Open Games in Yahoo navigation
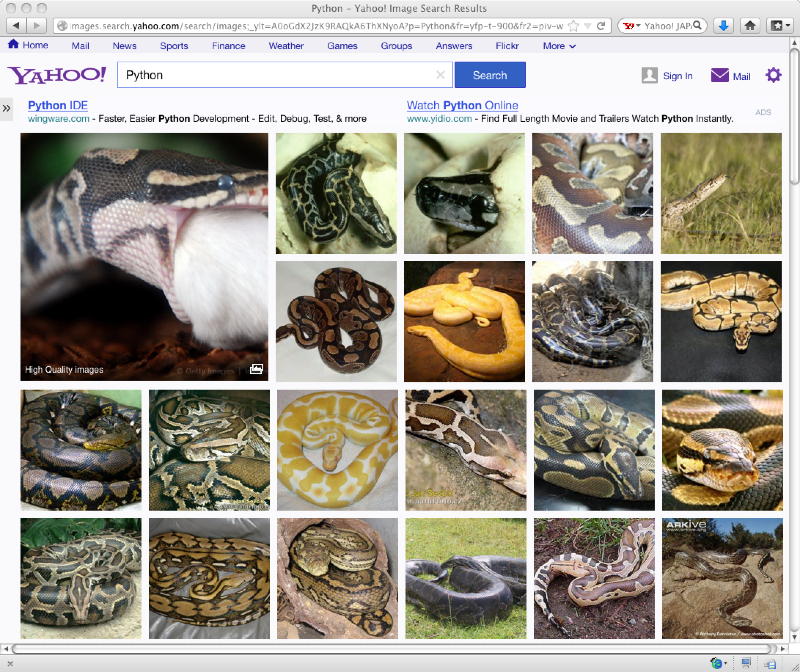Screen dimensions: 800x672 342,46
